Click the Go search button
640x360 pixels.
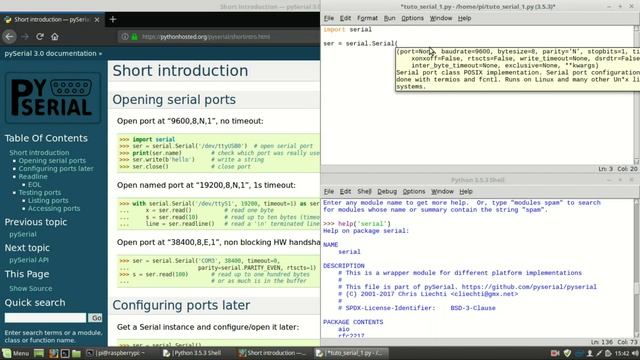96,318
